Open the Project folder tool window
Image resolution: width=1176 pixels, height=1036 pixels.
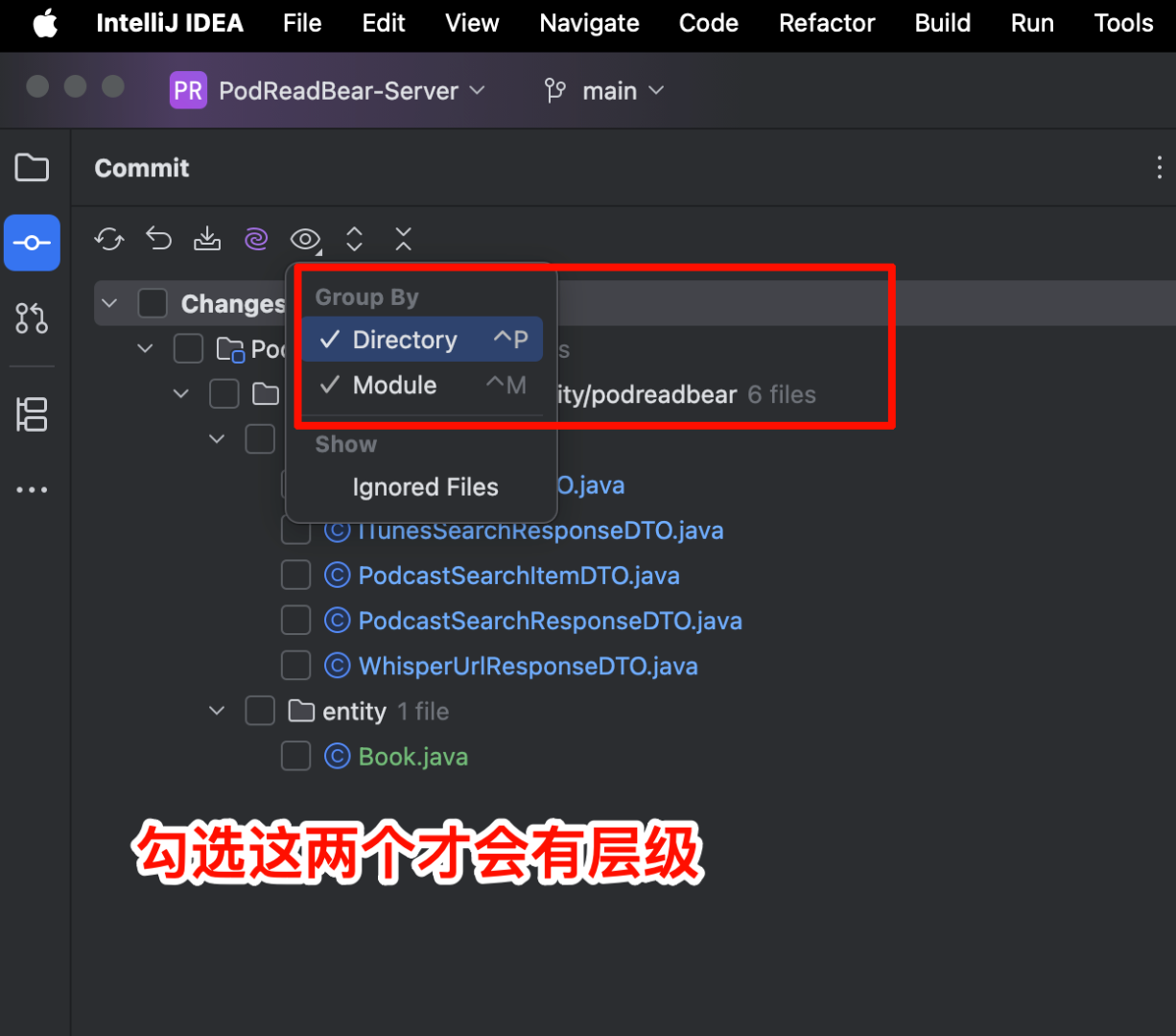click(32, 167)
